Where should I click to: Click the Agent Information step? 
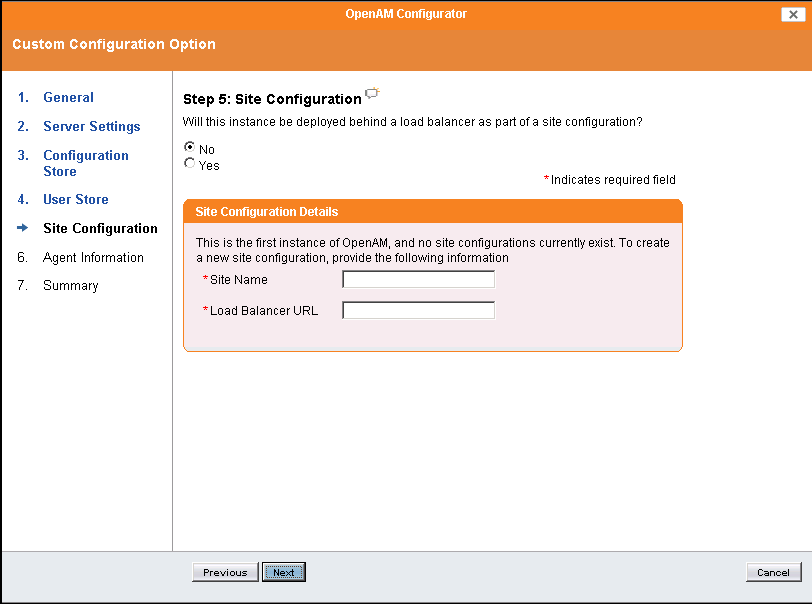coord(93,257)
